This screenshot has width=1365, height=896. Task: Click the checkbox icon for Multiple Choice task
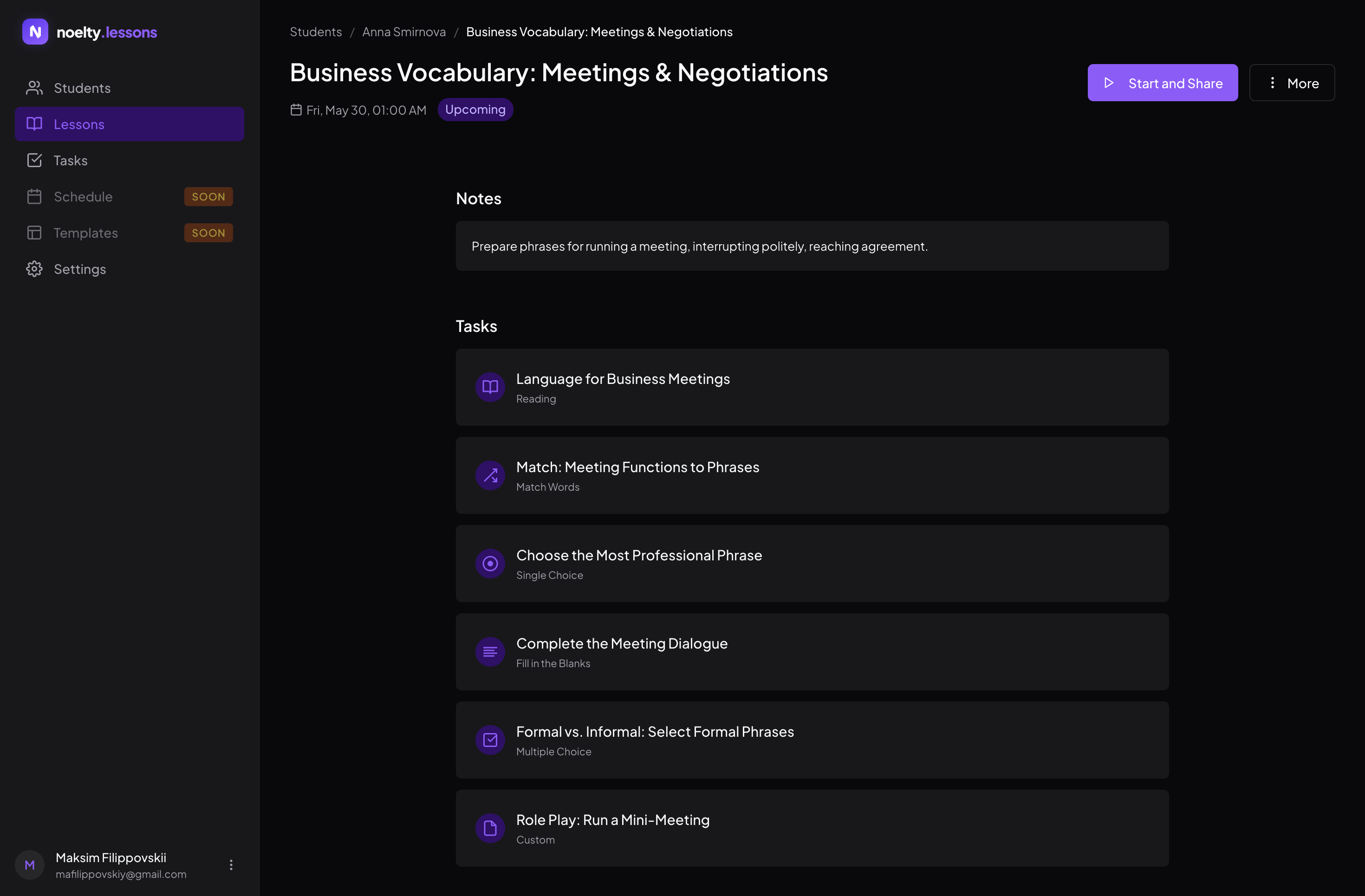click(x=490, y=740)
